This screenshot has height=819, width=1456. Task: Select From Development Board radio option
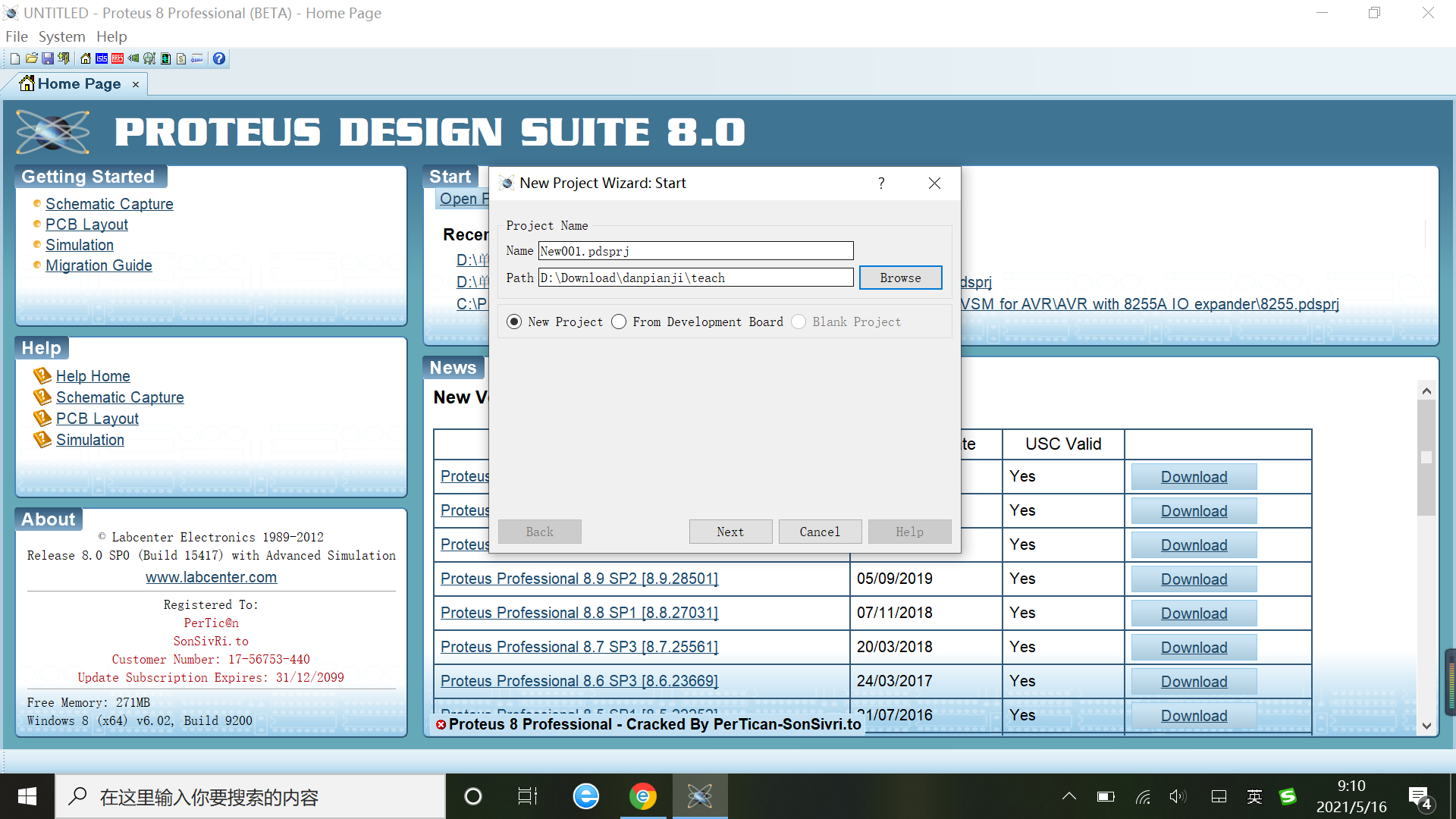pos(619,322)
